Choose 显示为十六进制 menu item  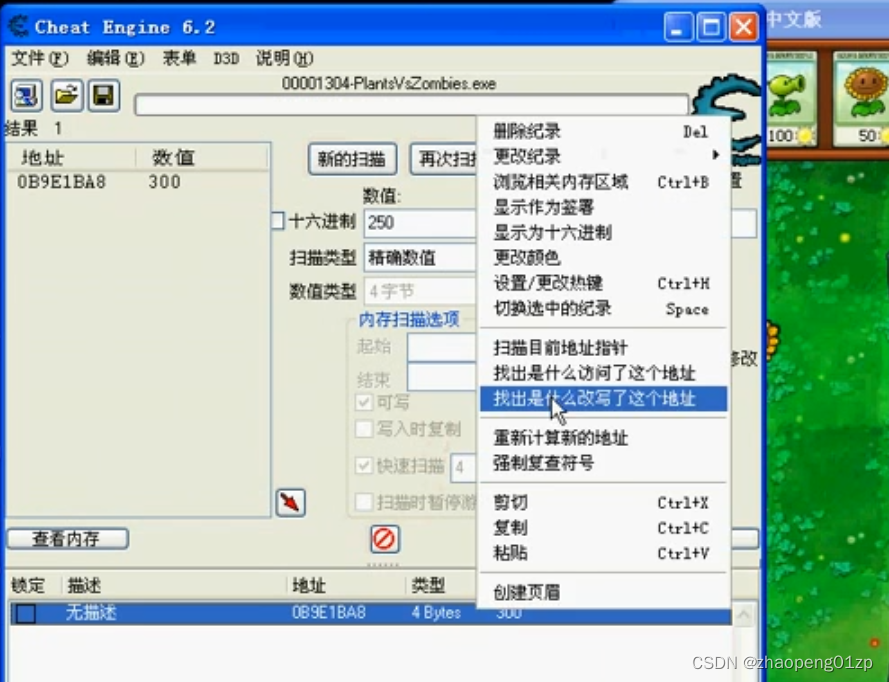coord(603,232)
